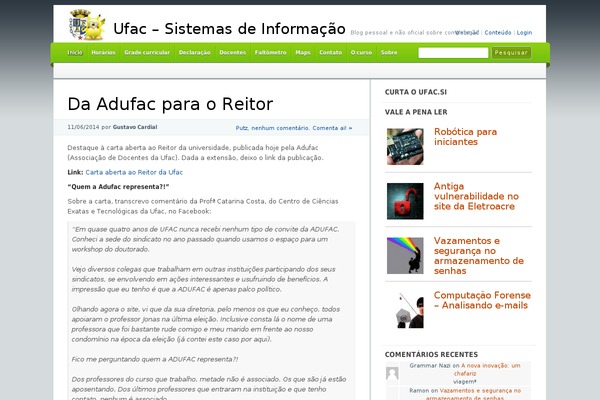Open the Grade curricular menu item
This screenshot has width=600, height=400.
click(x=147, y=52)
